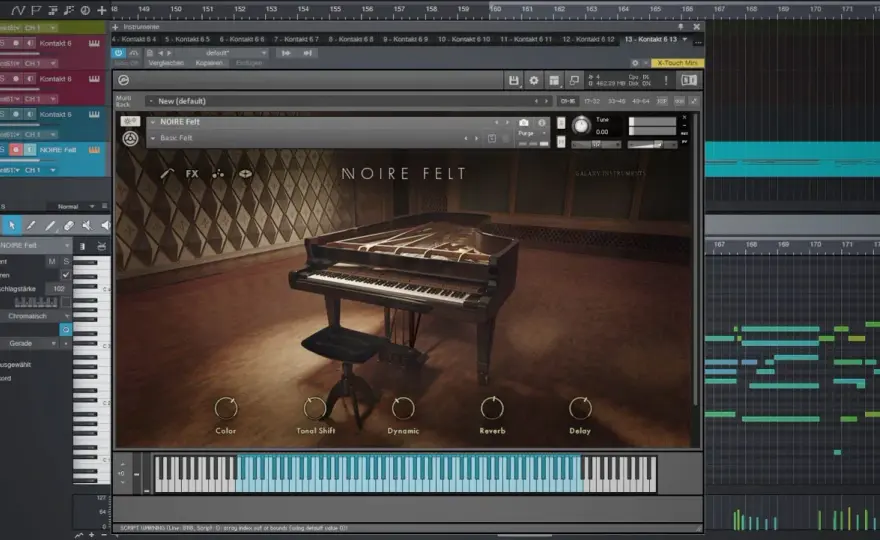Adjust the Color knob
The image size is (880, 540).
point(226,408)
